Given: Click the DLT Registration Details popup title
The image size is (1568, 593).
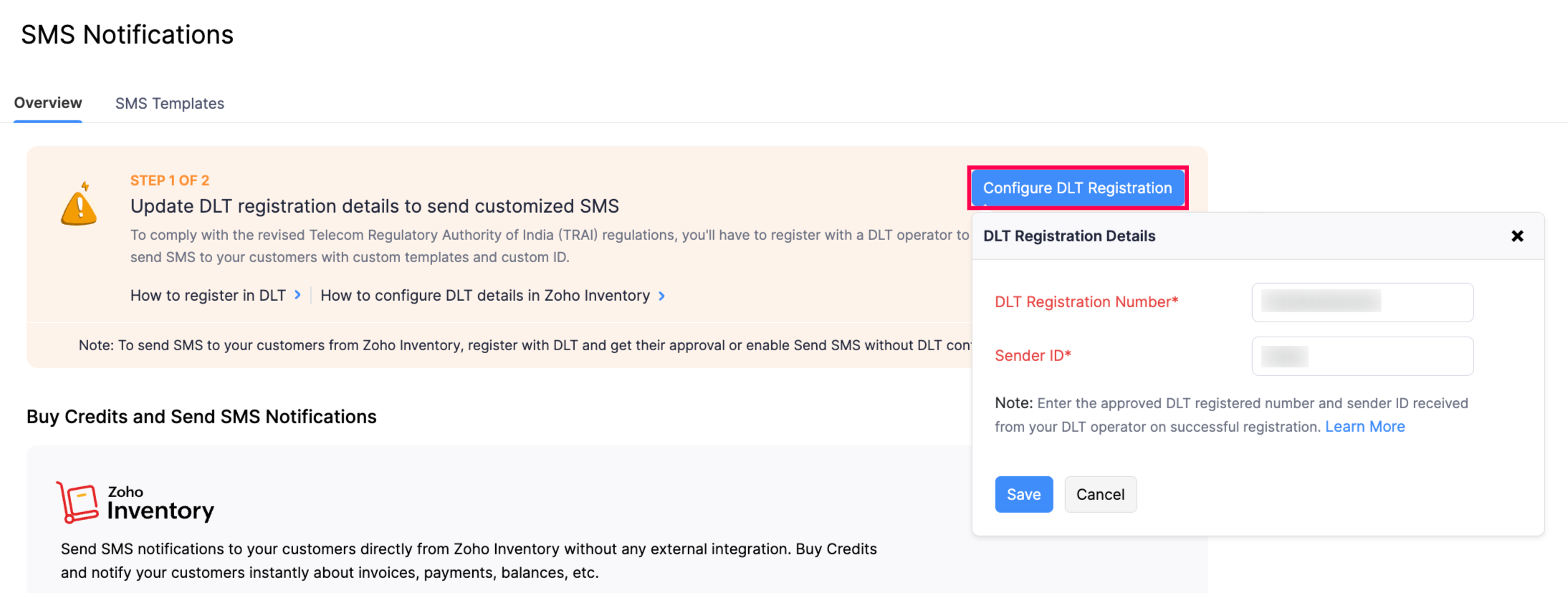Looking at the screenshot, I should tap(1069, 236).
